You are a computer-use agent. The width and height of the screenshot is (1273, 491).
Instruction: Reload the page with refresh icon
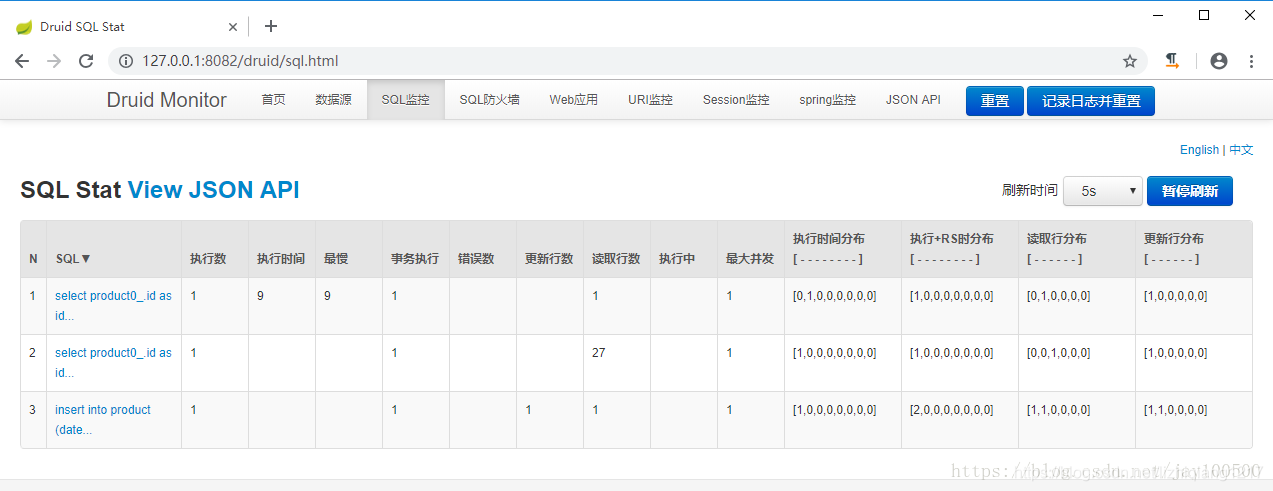click(x=87, y=61)
